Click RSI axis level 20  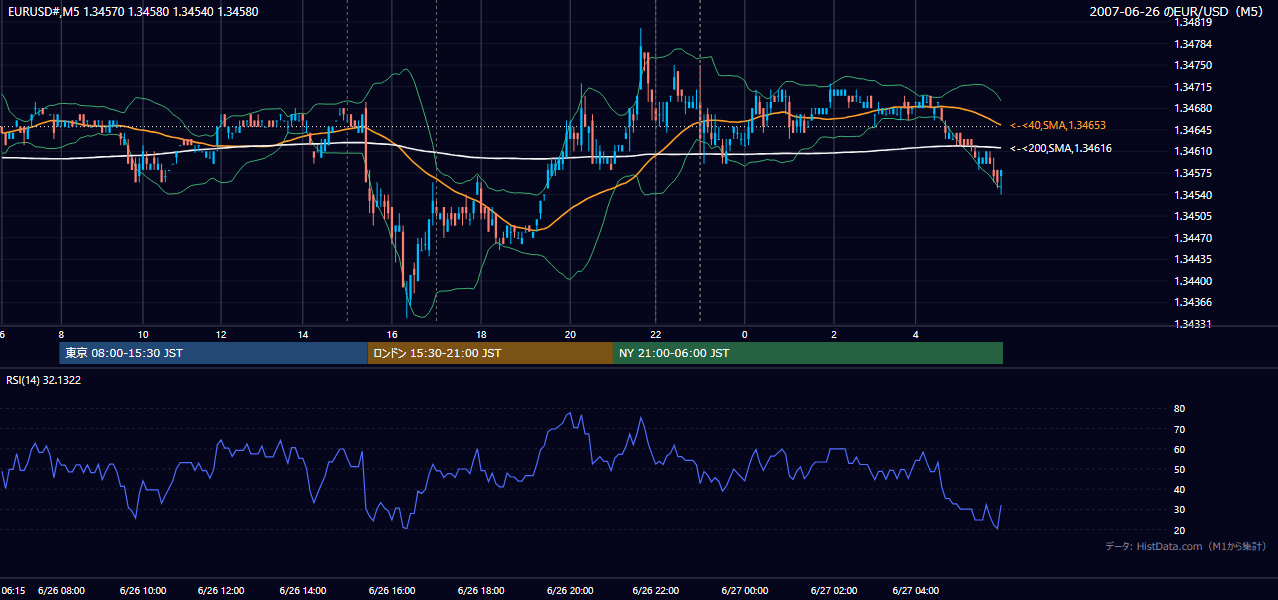click(x=1180, y=530)
